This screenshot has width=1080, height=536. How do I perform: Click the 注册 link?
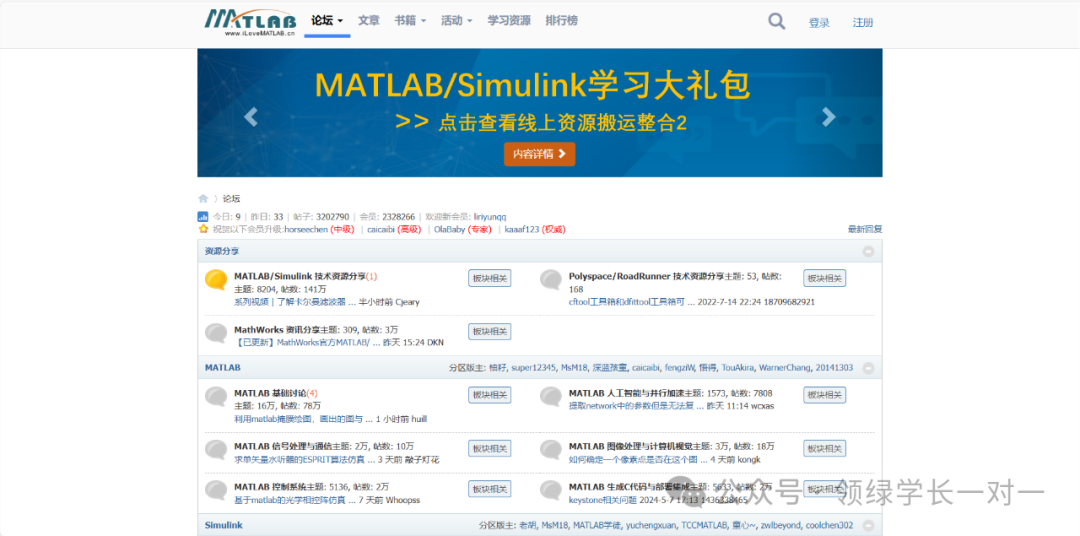pyautogui.click(x=863, y=23)
